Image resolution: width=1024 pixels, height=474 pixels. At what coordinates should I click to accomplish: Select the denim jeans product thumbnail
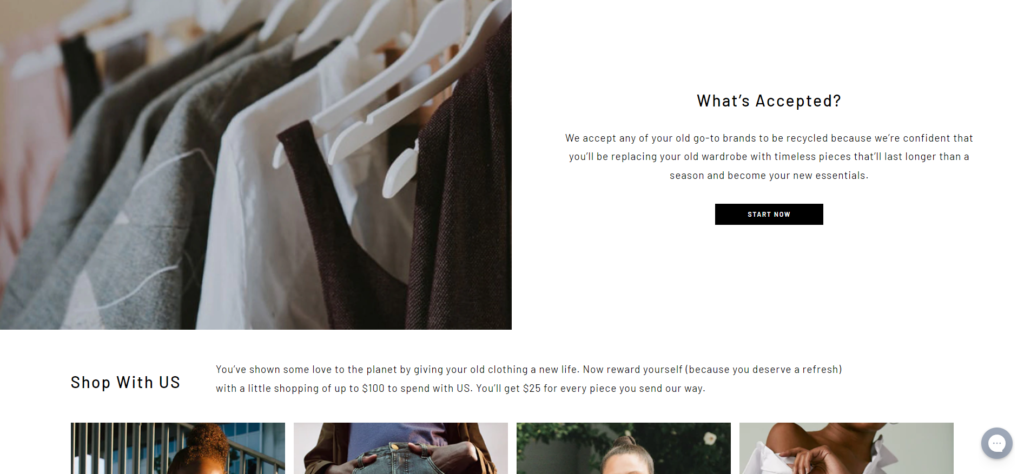[x=400, y=449]
